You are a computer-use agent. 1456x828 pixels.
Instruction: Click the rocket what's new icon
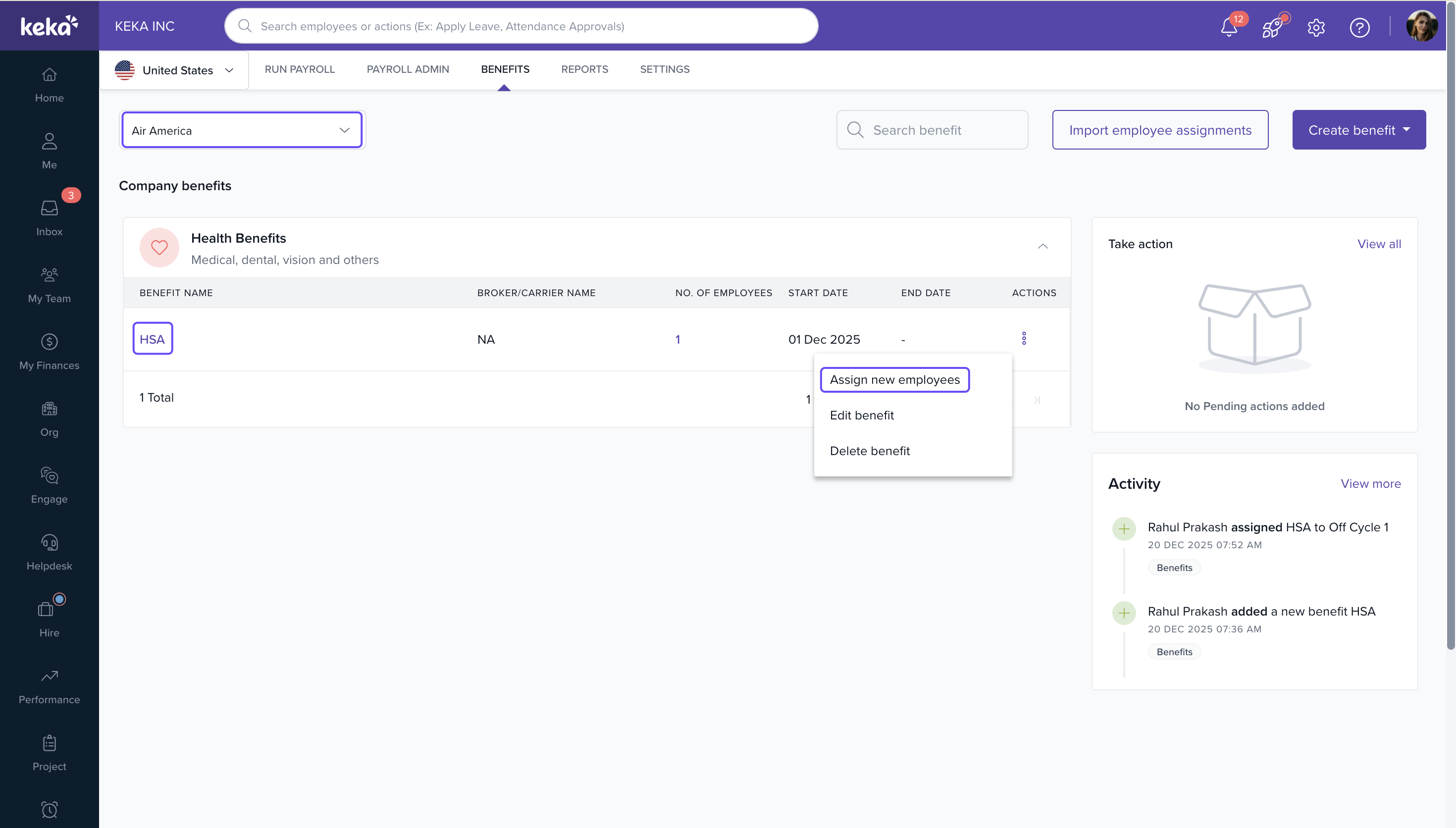(x=1272, y=27)
